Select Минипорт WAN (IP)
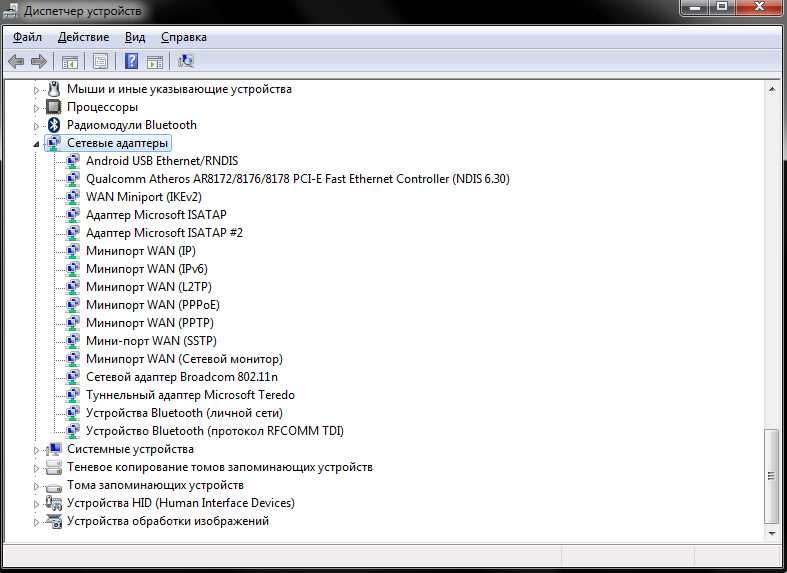 pos(141,250)
